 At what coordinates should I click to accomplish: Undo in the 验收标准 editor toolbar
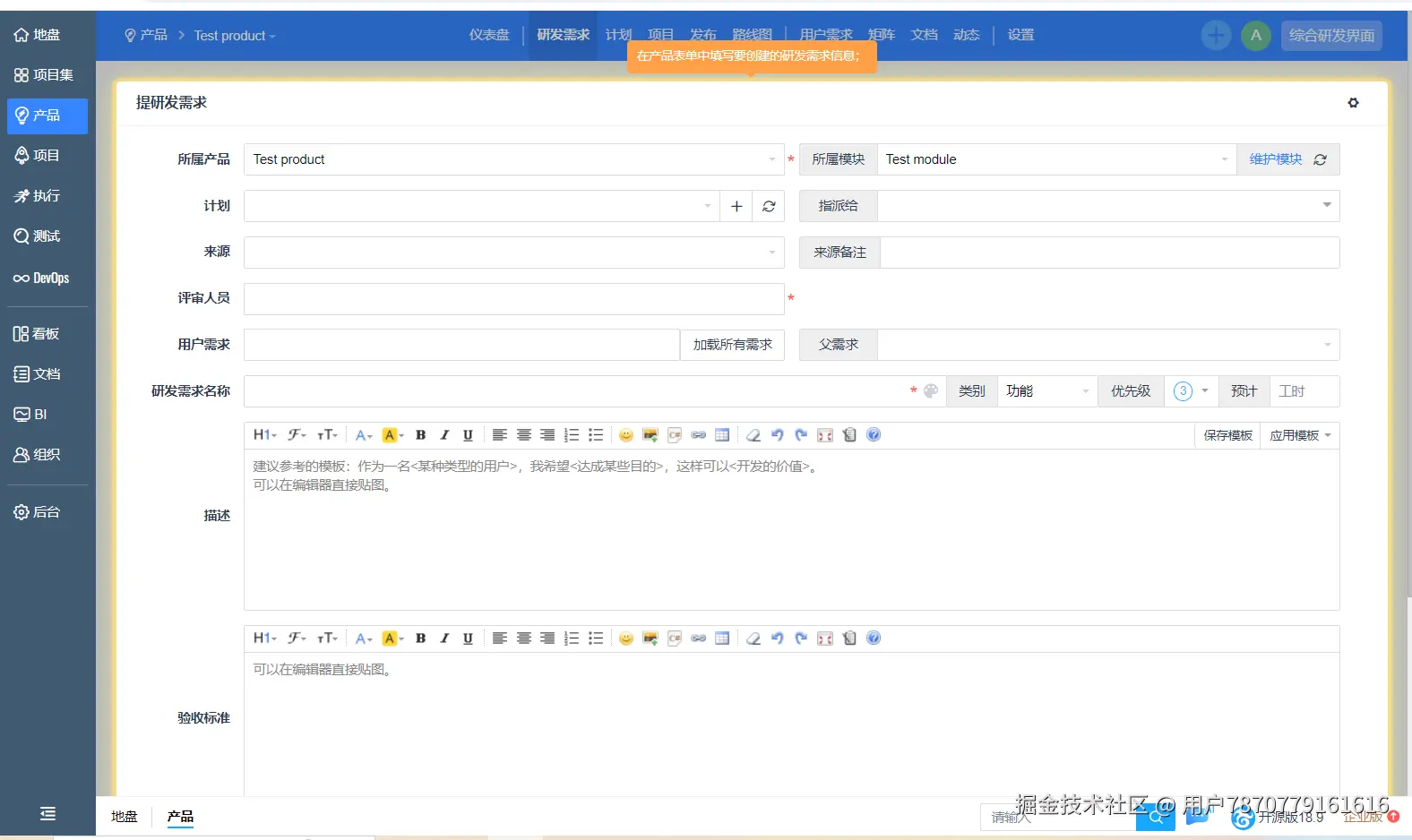click(778, 639)
